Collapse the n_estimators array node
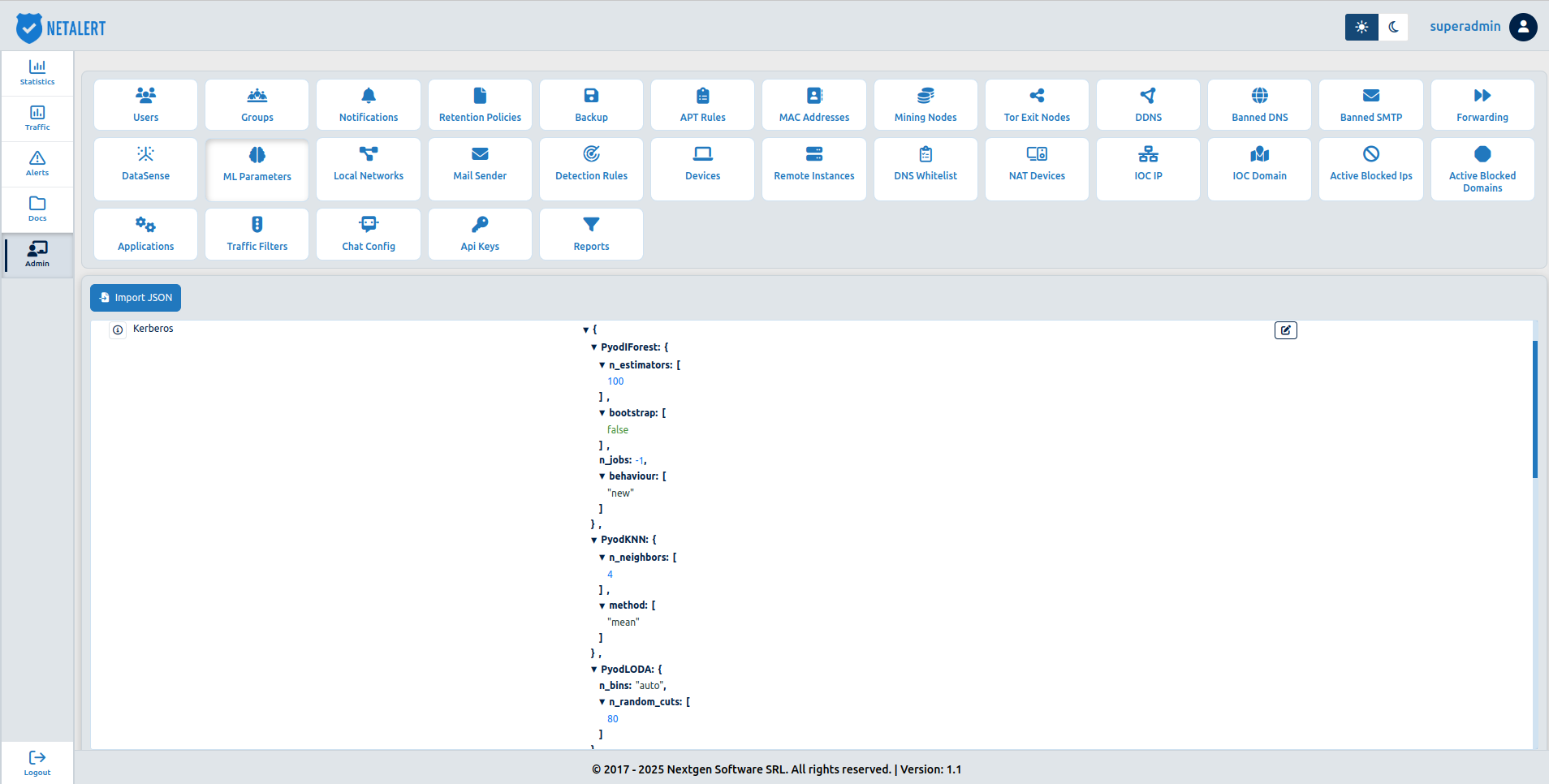1549x784 pixels. pyautogui.click(x=602, y=365)
